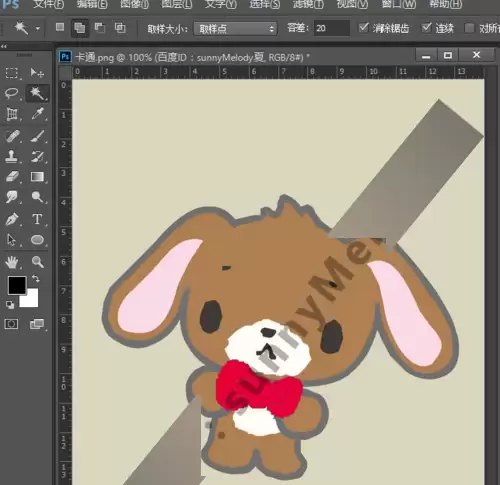
Task: Open the 图层(L) menu
Action: coord(177,4)
